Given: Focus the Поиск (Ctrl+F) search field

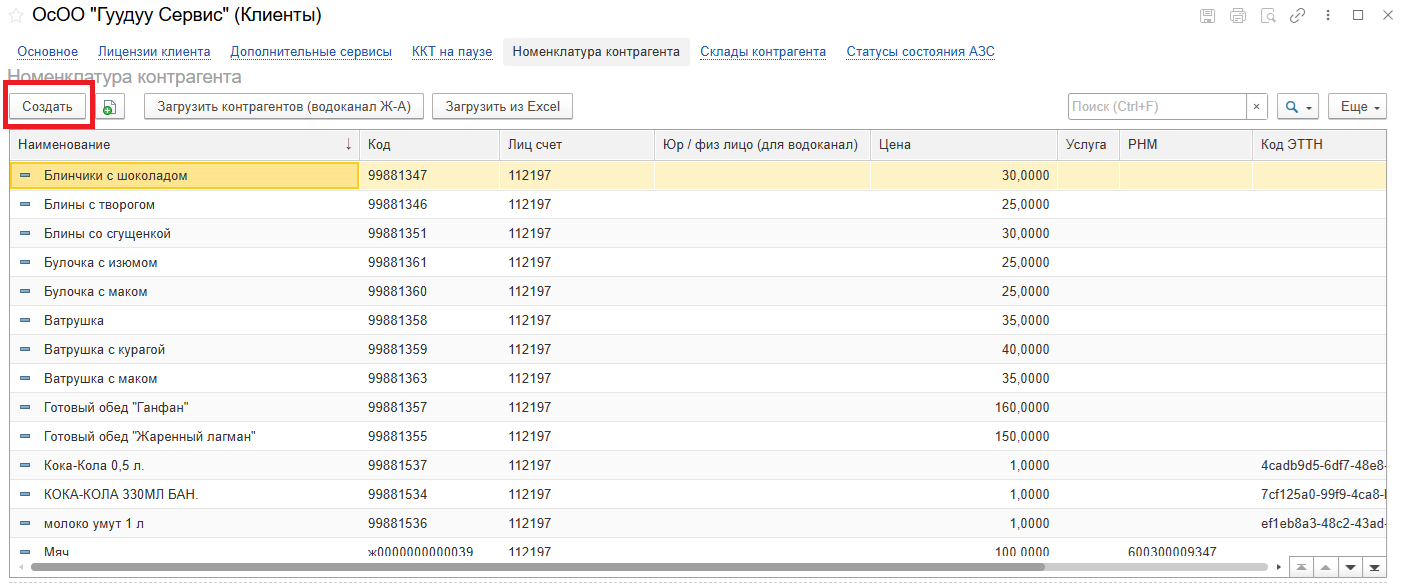Looking at the screenshot, I should 1157,107.
